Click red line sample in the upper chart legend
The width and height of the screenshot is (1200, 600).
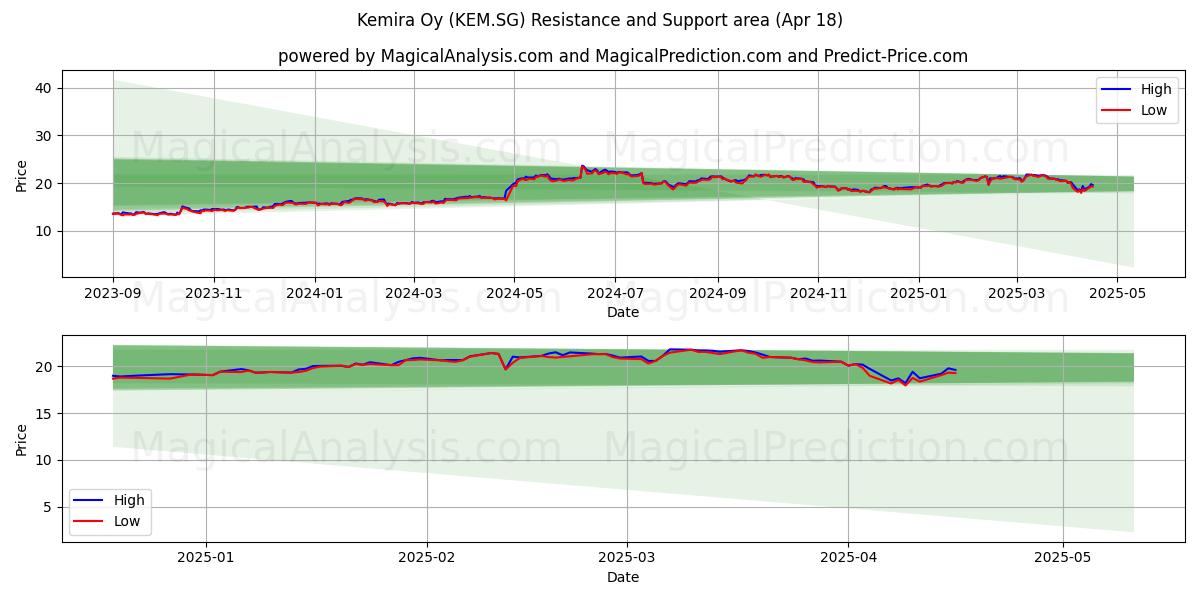click(1118, 111)
